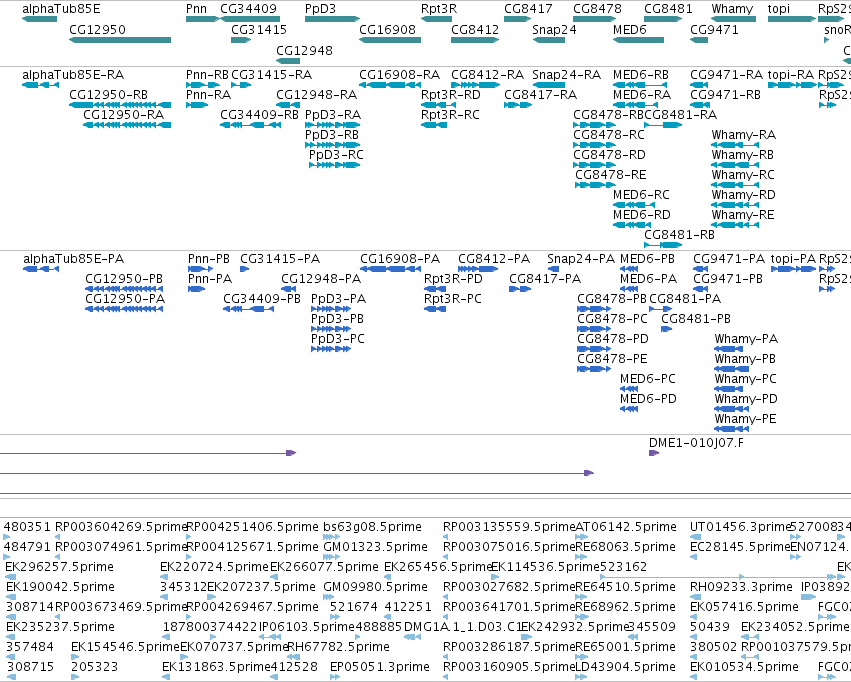Click transcript Rpt3R-RC
Image resolution: width=851 pixels, height=682 pixels.
coord(450,115)
